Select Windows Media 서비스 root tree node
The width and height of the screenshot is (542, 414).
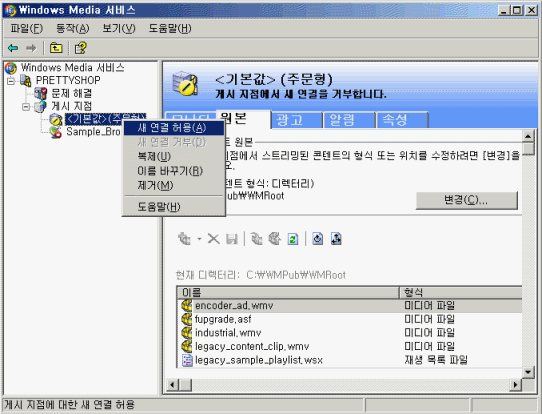pos(72,67)
